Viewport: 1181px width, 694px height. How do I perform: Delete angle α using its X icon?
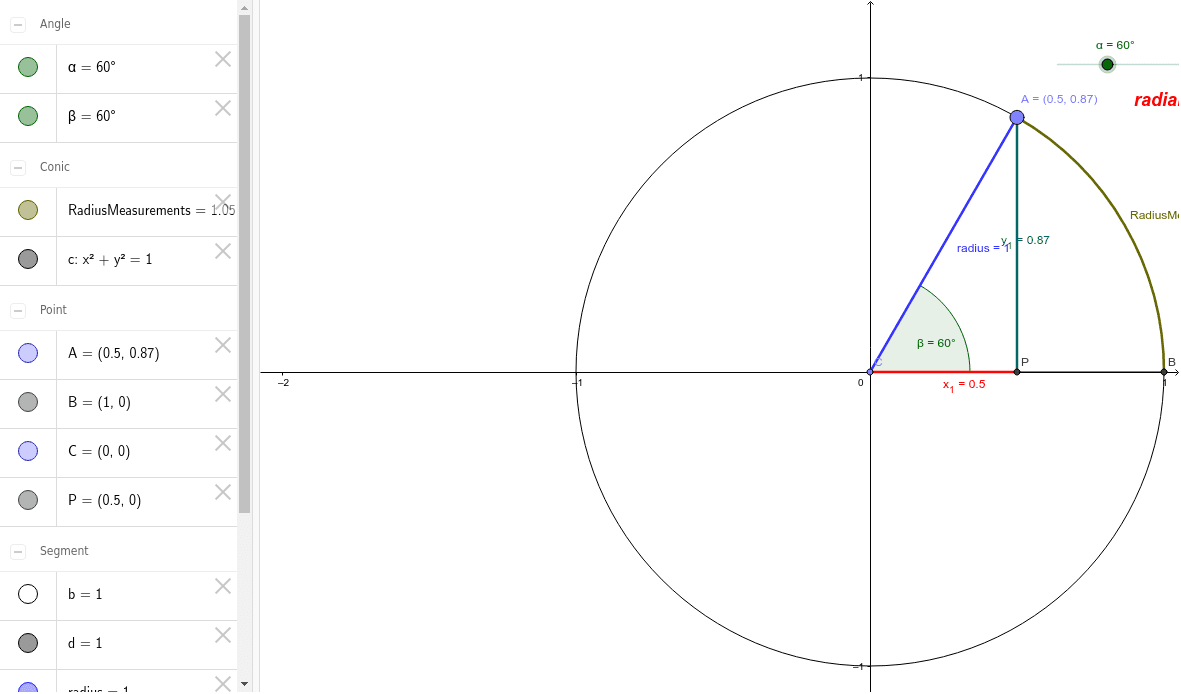[x=222, y=59]
